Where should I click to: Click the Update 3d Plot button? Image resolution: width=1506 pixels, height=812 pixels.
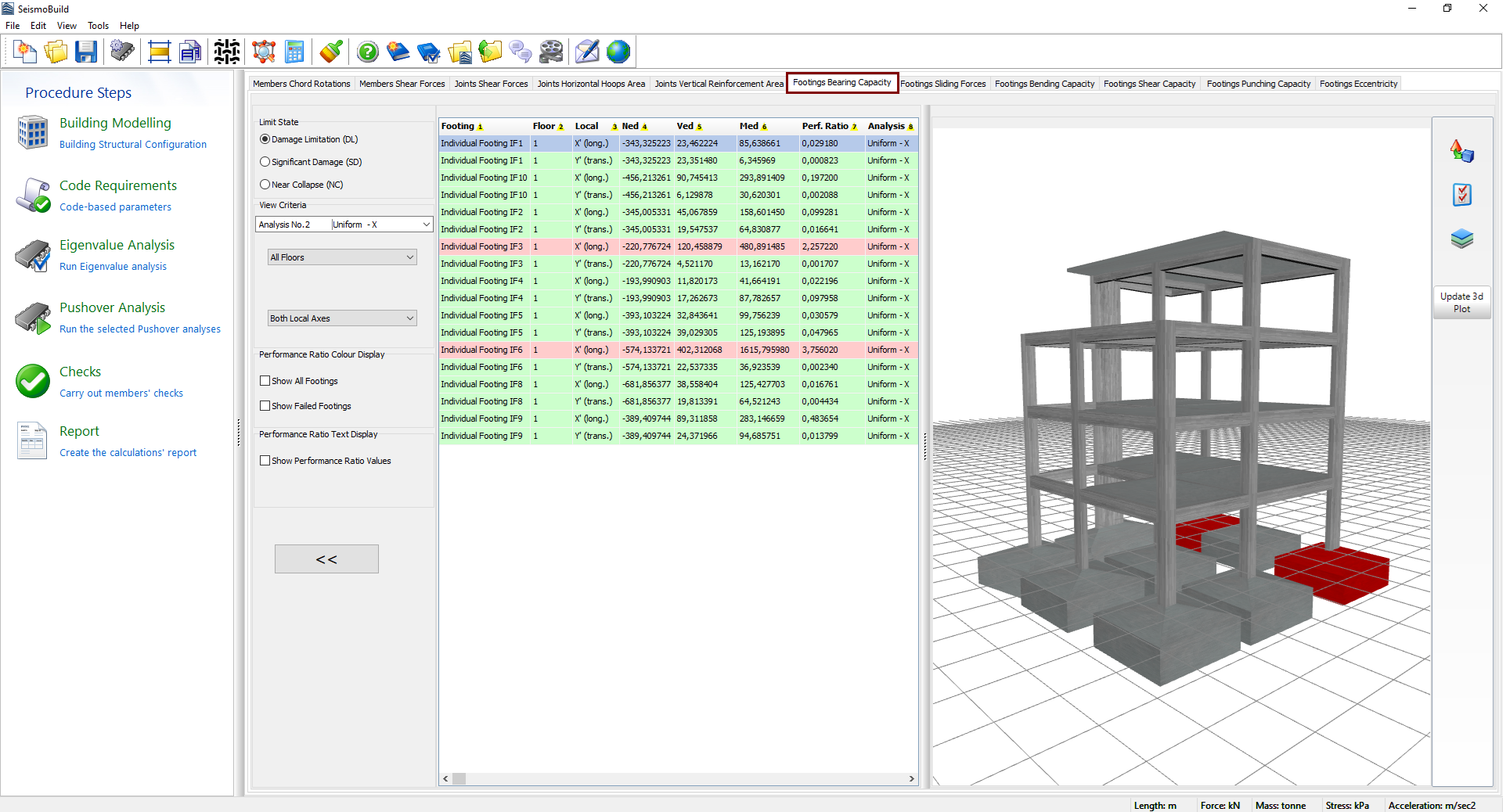pos(1461,303)
